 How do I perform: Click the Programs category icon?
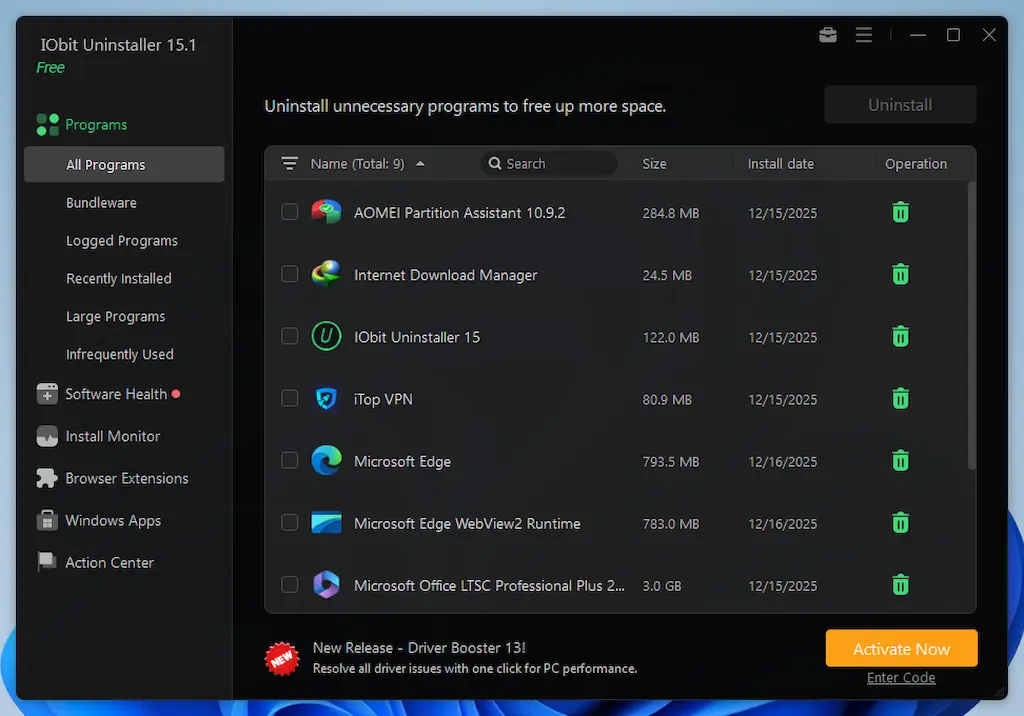click(x=48, y=124)
